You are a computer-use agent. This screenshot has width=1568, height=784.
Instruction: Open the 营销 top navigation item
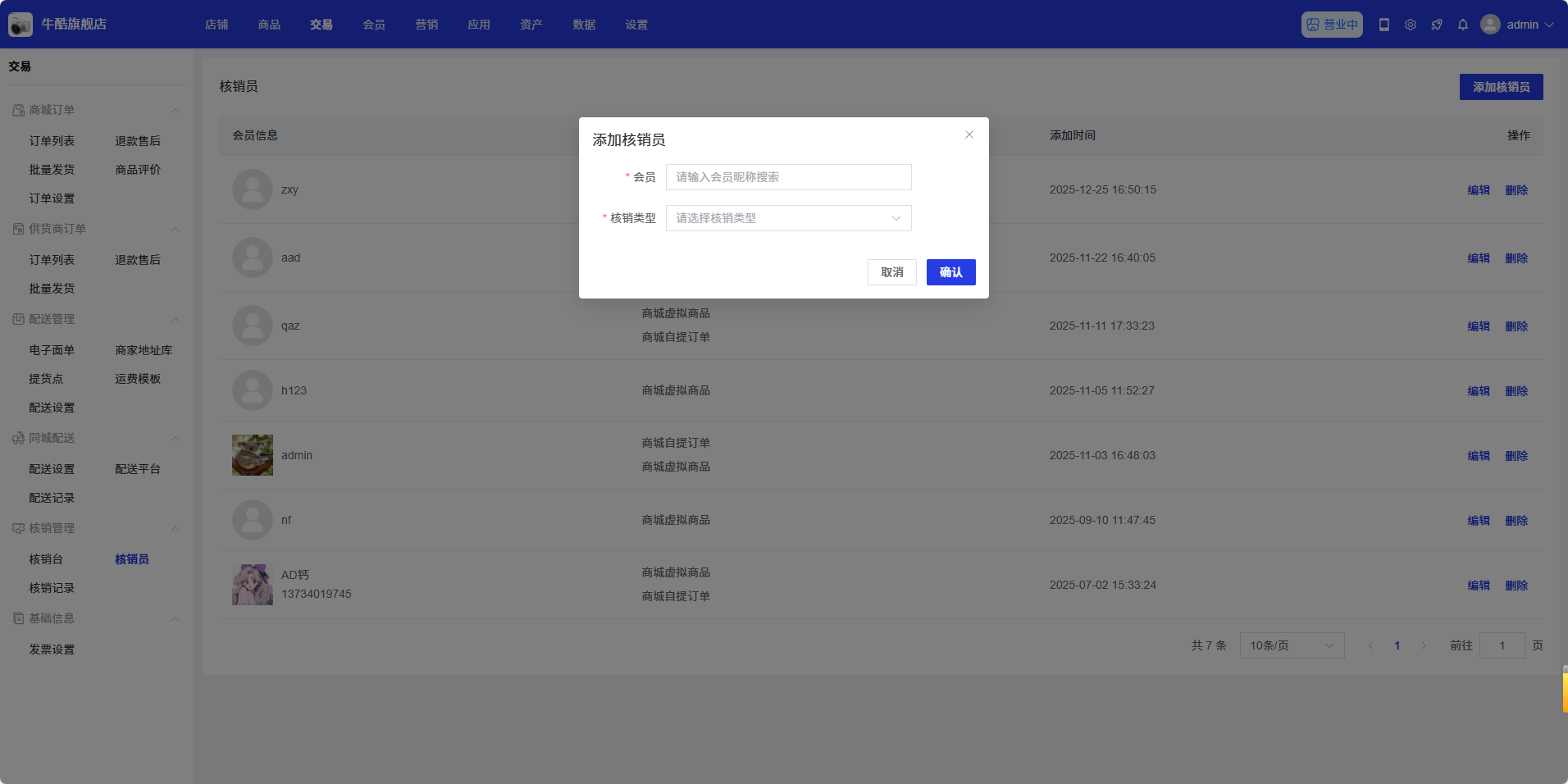coord(426,25)
